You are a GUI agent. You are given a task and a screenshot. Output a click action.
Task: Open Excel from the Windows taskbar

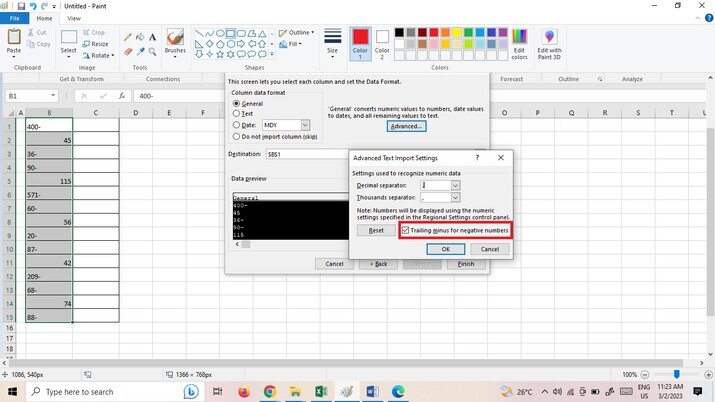[x=321, y=392]
